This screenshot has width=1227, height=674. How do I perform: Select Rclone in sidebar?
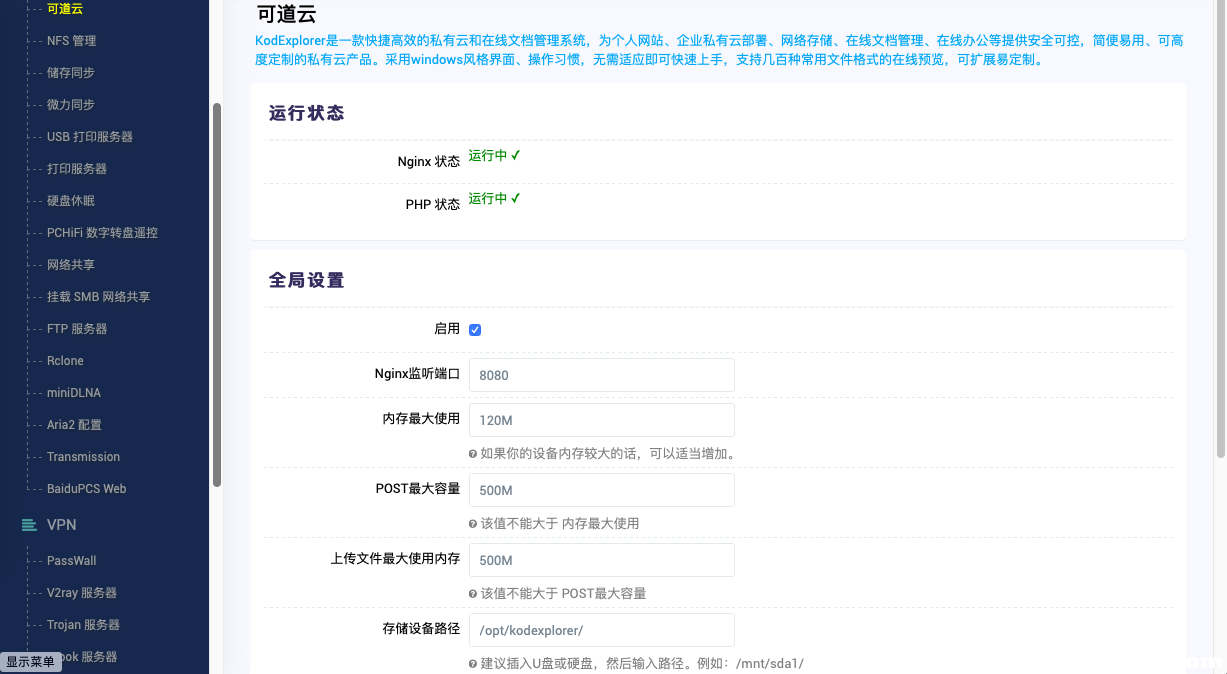pos(65,361)
